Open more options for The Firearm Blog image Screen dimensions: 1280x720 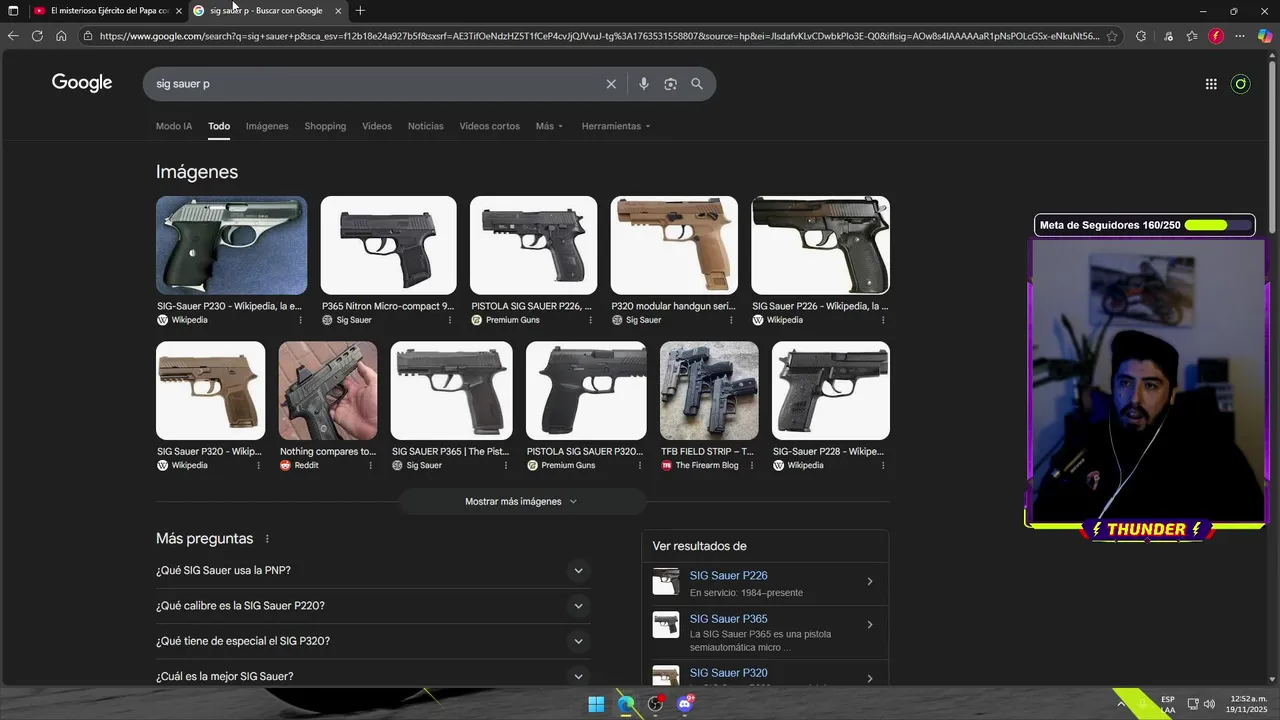pyautogui.click(x=752, y=465)
